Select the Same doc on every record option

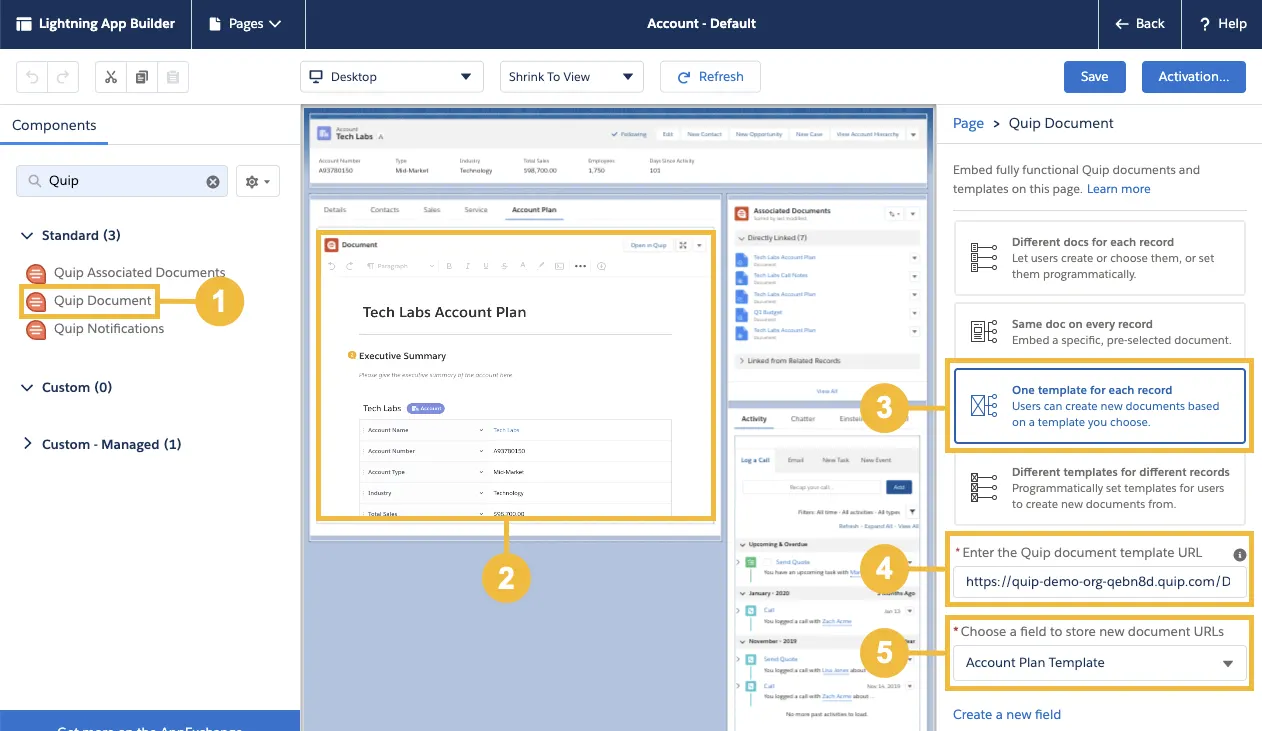click(1098, 331)
